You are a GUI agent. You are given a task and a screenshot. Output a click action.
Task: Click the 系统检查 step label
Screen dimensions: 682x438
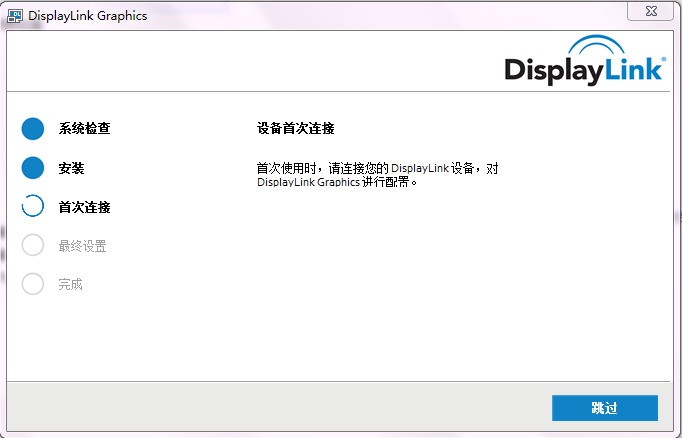coord(84,128)
